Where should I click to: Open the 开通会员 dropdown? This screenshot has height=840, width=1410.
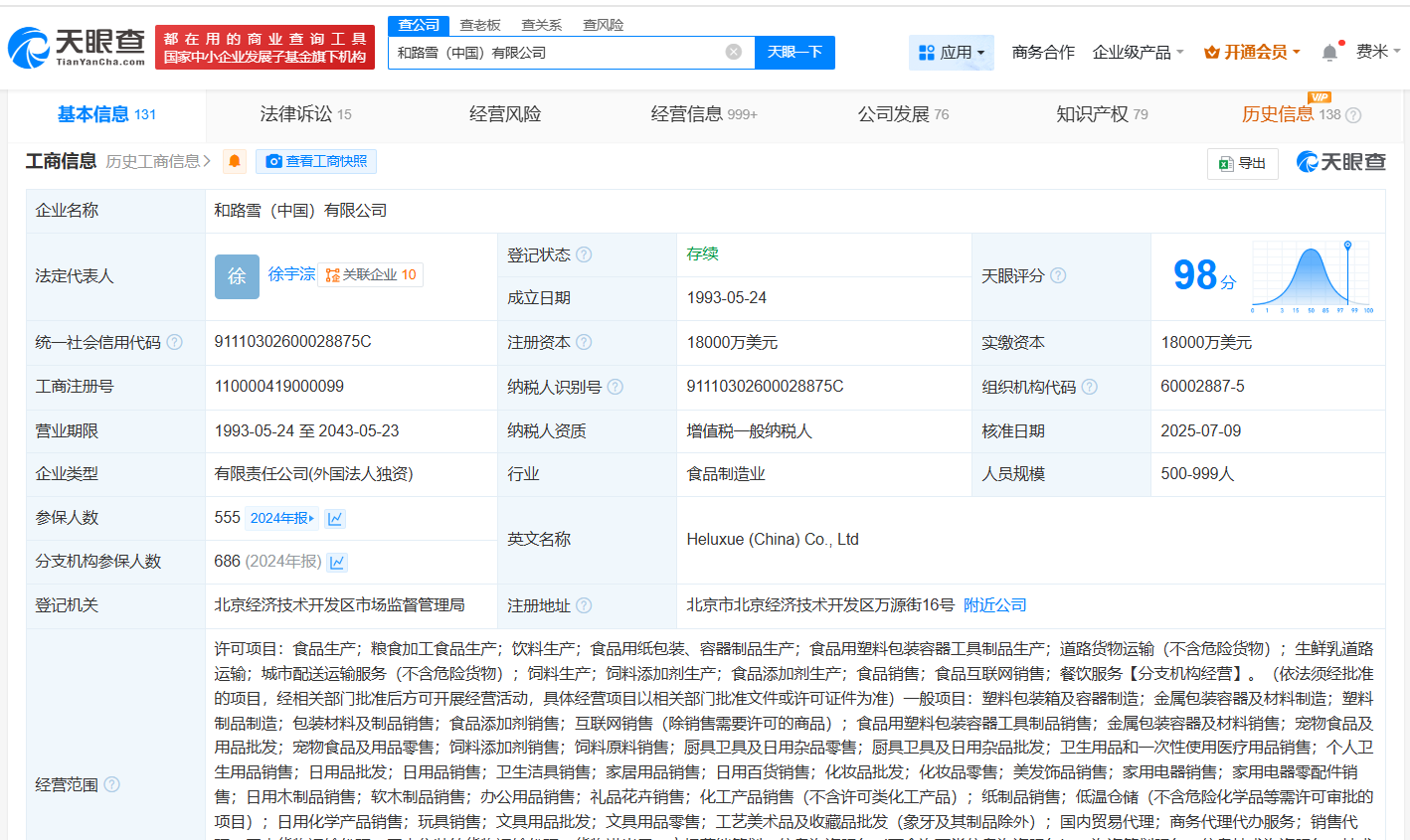(1251, 53)
